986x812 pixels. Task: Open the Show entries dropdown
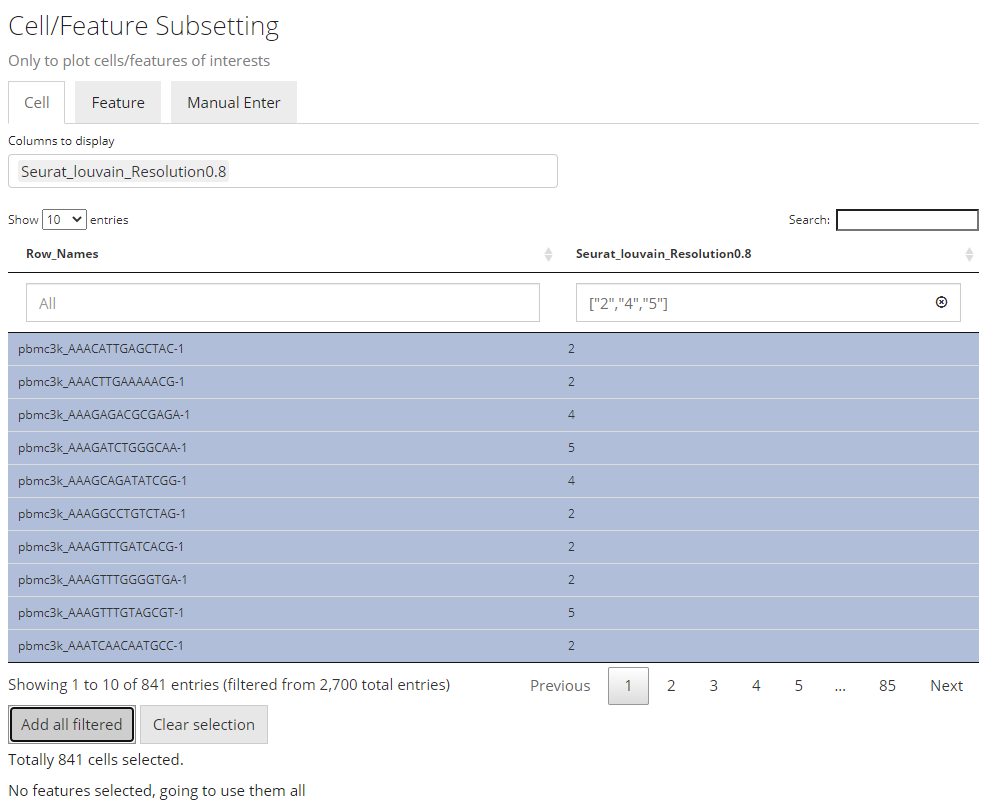(64, 219)
